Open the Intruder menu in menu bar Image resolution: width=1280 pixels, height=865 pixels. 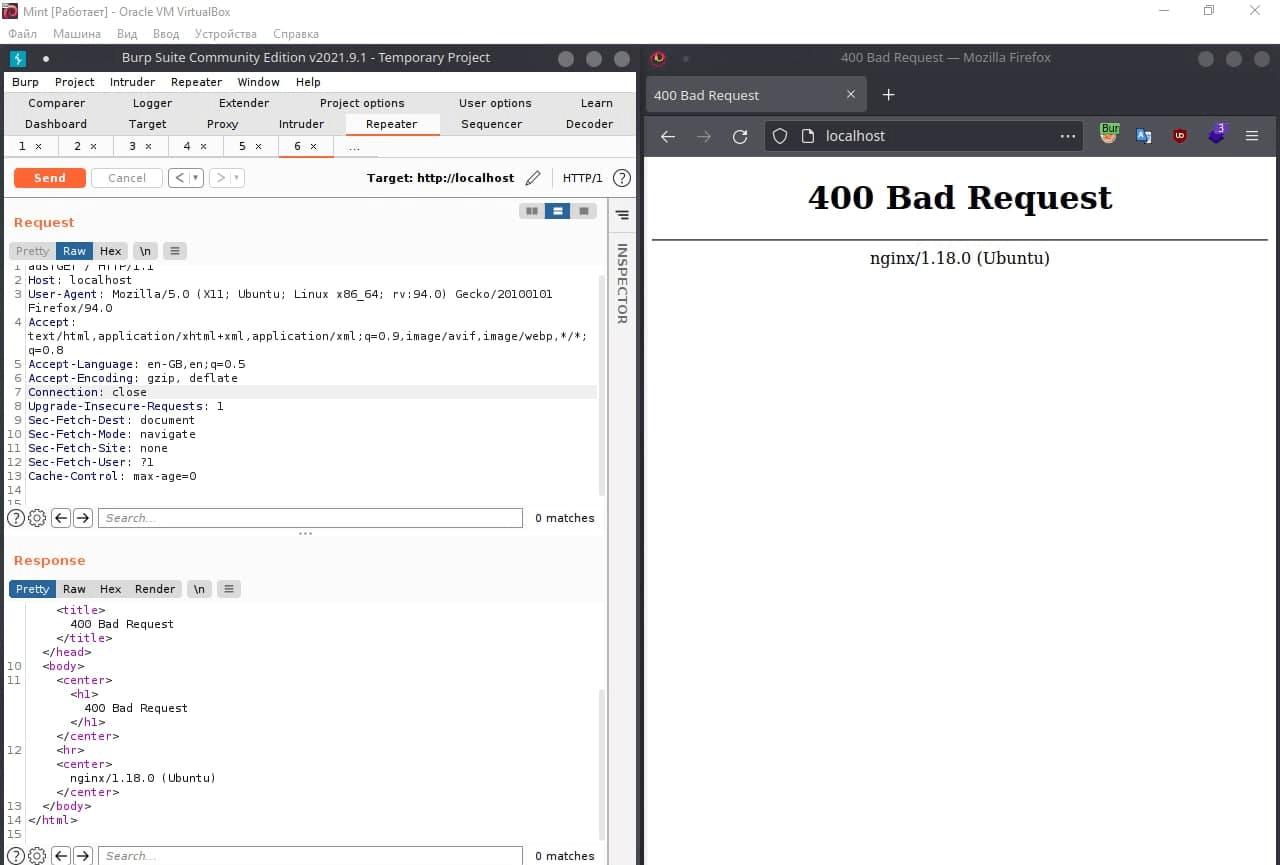pyautogui.click(x=132, y=82)
